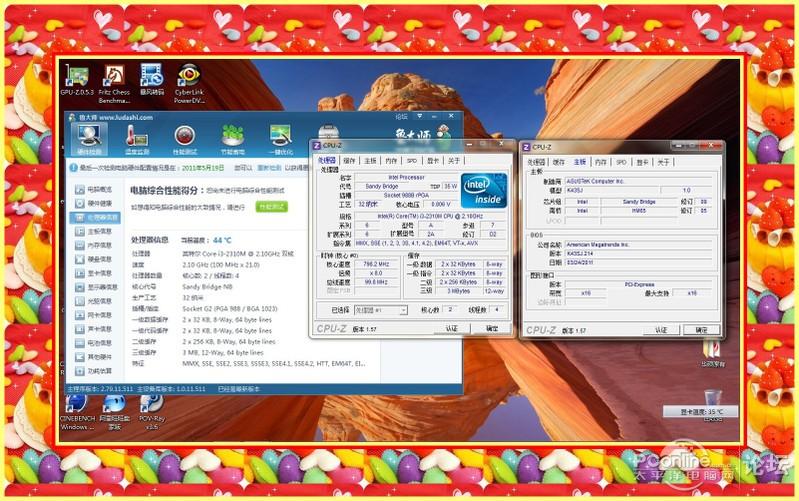The width and height of the screenshot is (799, 501).
Task: Switch to SPD tab in right CPU-Z window
Action: click(x=622, y=162)
